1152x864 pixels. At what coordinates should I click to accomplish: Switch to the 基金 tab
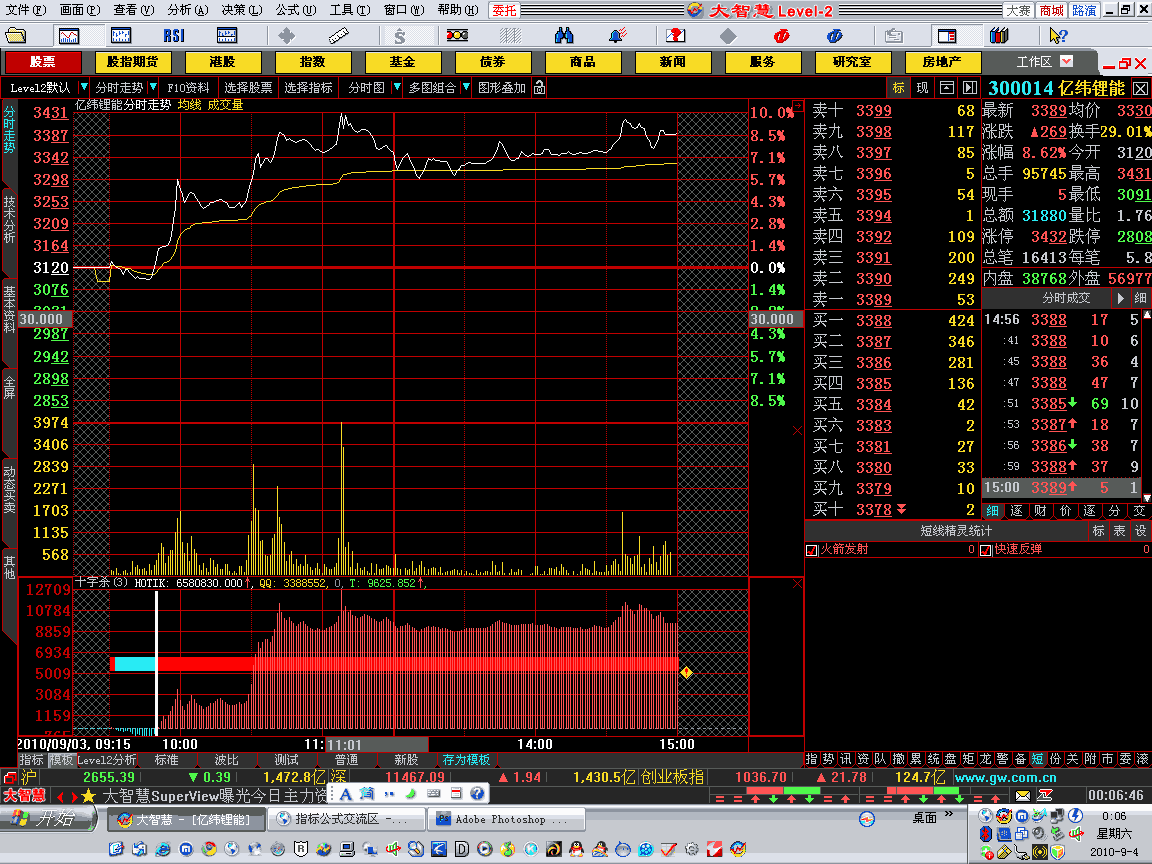point(402,62)
